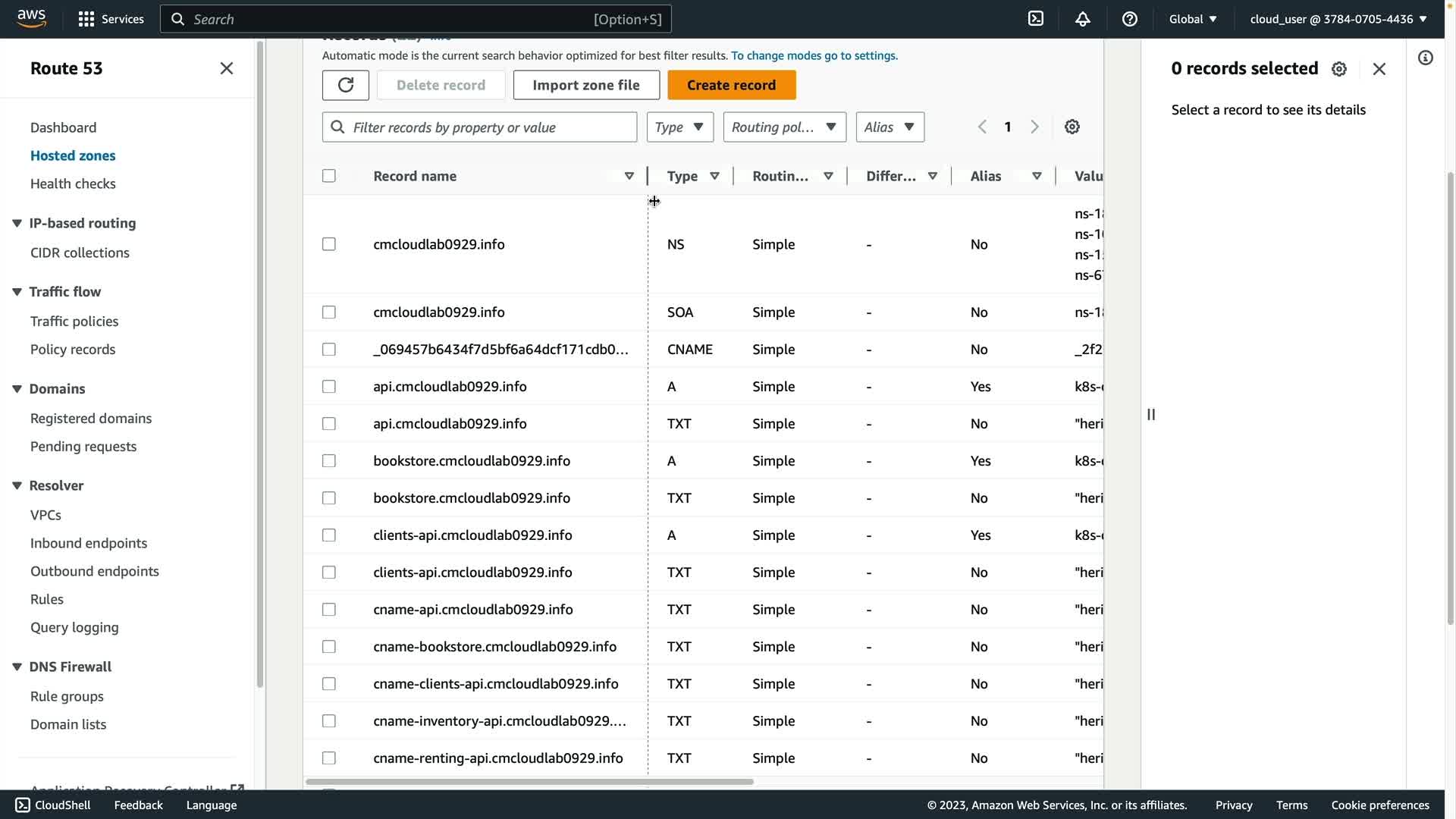This screenshot has height=819, width=1456.
Task: Open the Services grid menu icon
Action: click(x=86, y=19)
